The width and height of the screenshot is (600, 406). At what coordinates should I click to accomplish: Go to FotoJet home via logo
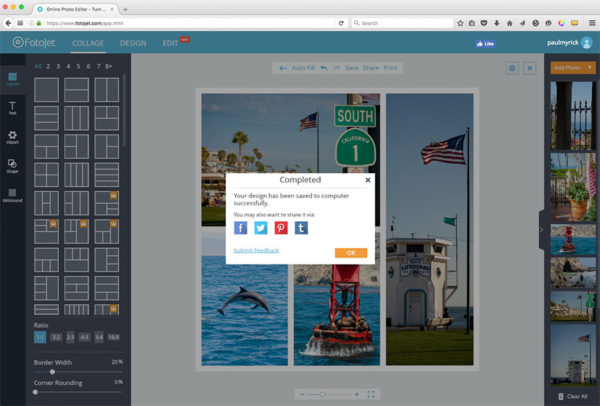34,42
